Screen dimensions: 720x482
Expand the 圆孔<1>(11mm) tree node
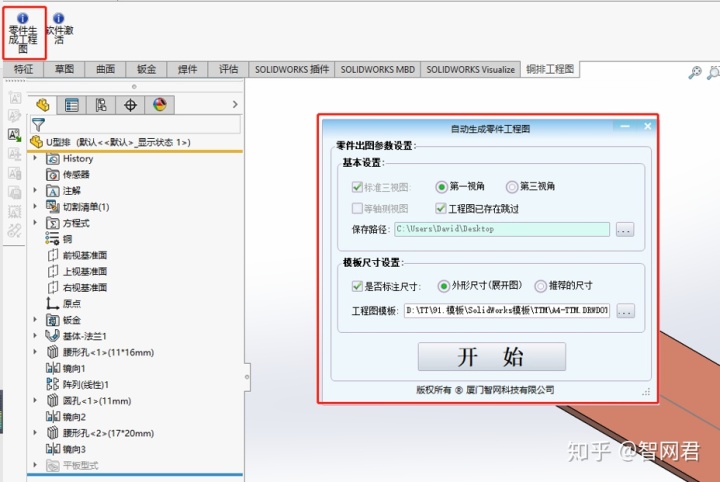pyautogui.click(x=35, y=400)
